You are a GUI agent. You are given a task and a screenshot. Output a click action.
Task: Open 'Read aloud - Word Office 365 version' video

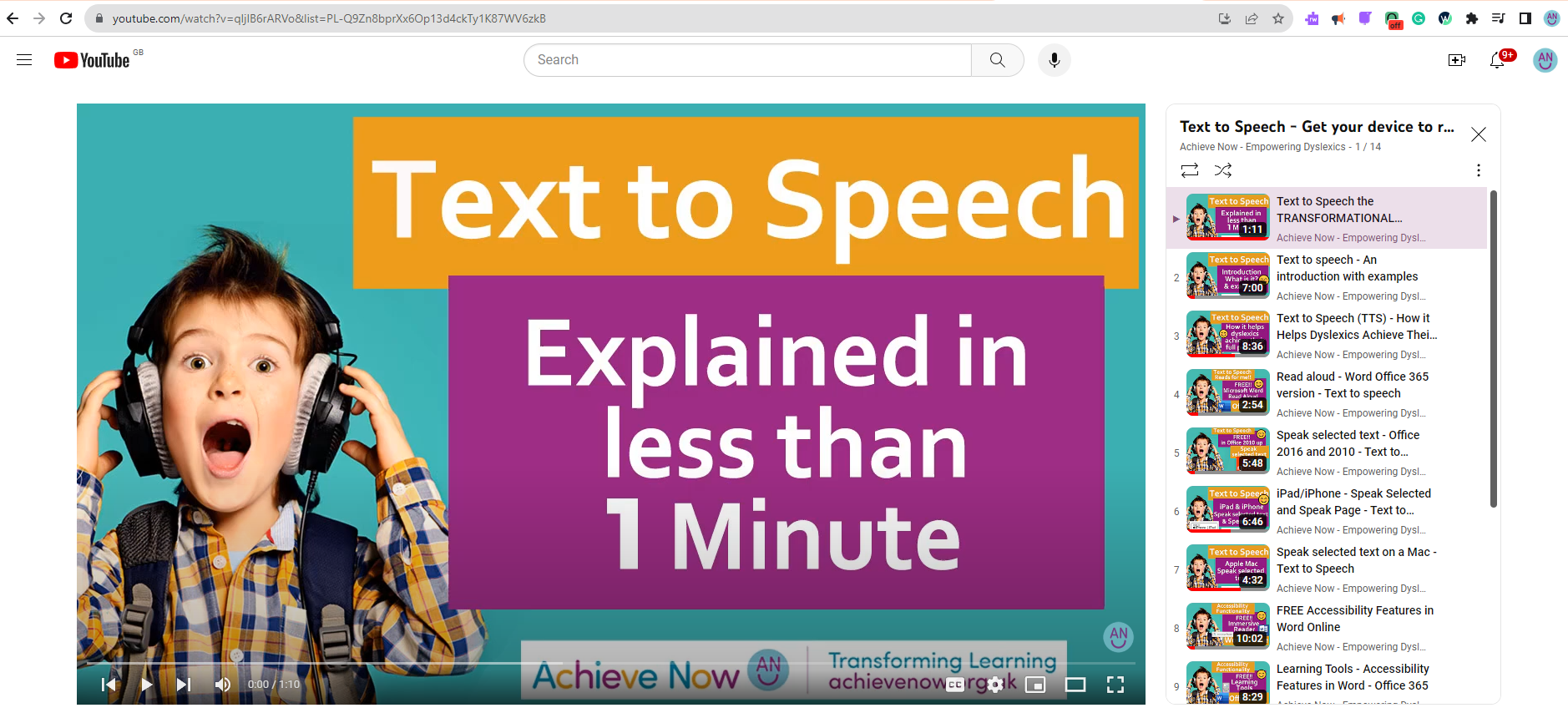(1353, 385)
